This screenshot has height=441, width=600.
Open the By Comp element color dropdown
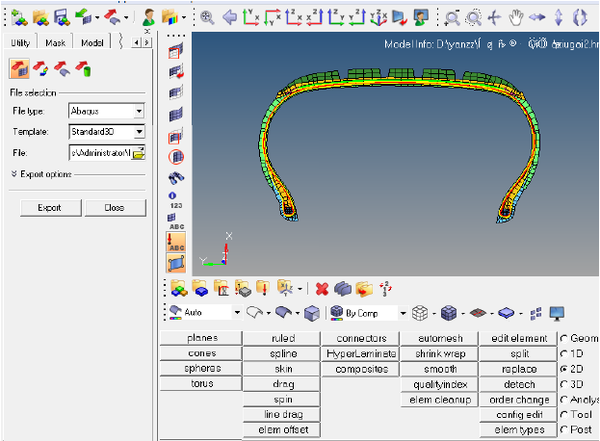click(403, 314)
